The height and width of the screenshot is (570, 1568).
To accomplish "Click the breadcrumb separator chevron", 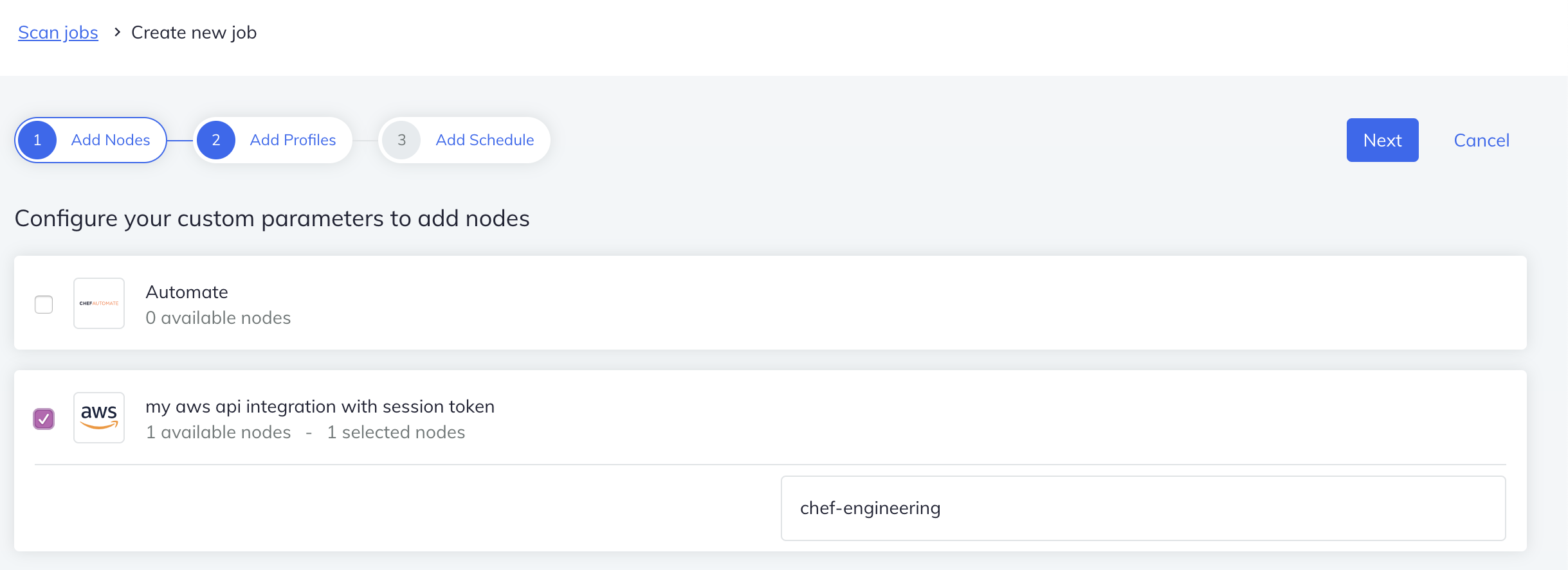I will point(116,32).
